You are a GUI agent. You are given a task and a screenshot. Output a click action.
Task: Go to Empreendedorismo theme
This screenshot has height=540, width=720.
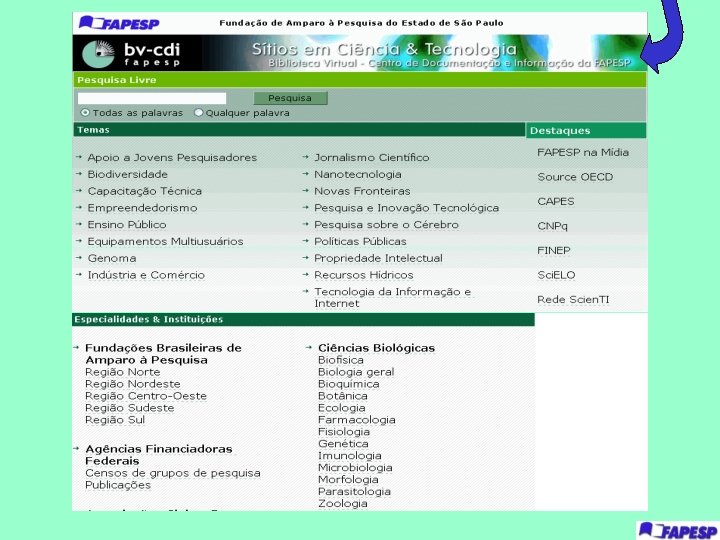(142, 208)
